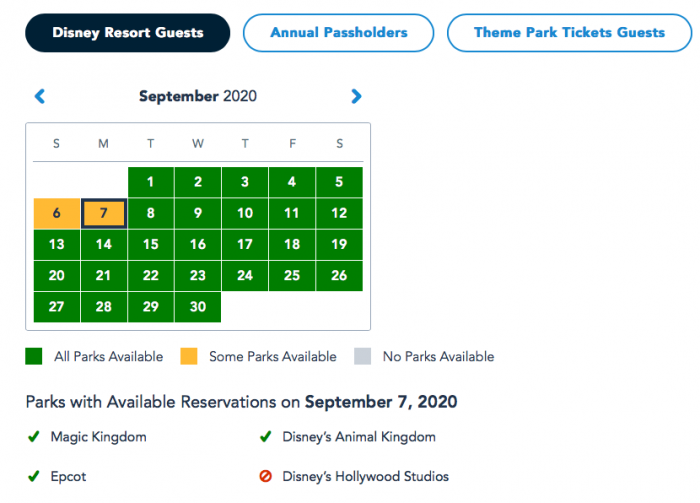Click the September 2020 month heading
Viewport: 700px width, 503px height.
coord(197,97)
